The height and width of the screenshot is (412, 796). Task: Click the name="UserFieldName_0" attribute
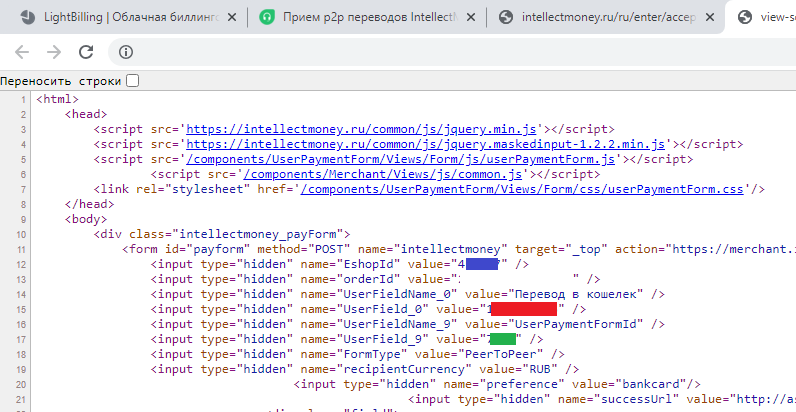[x=379, y=294]
